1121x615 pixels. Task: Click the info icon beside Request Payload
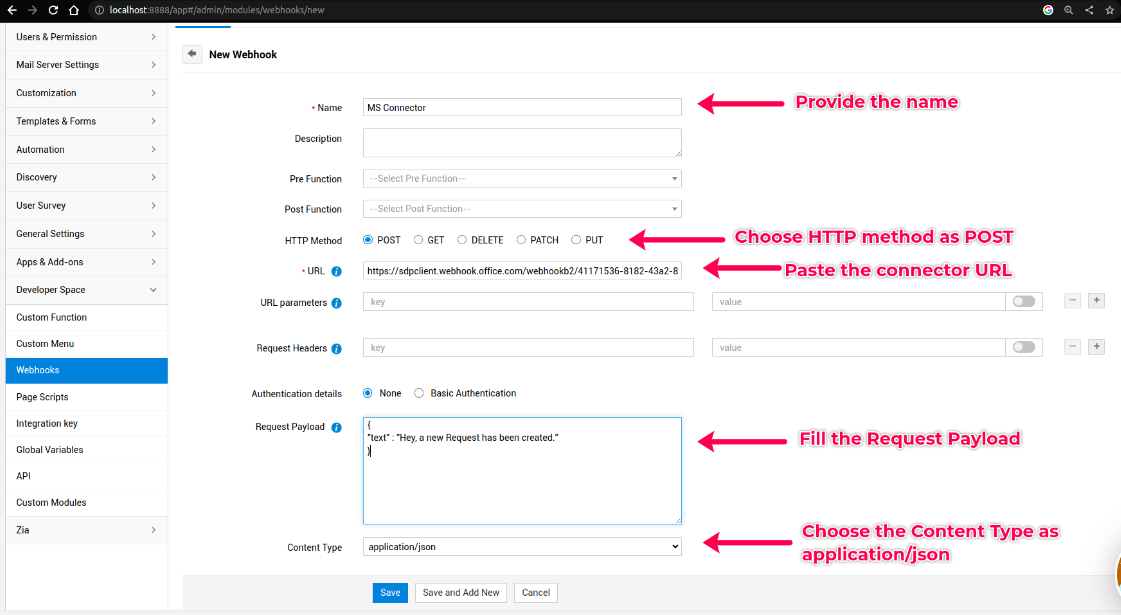pyautogui.click(x=336, y=427)
